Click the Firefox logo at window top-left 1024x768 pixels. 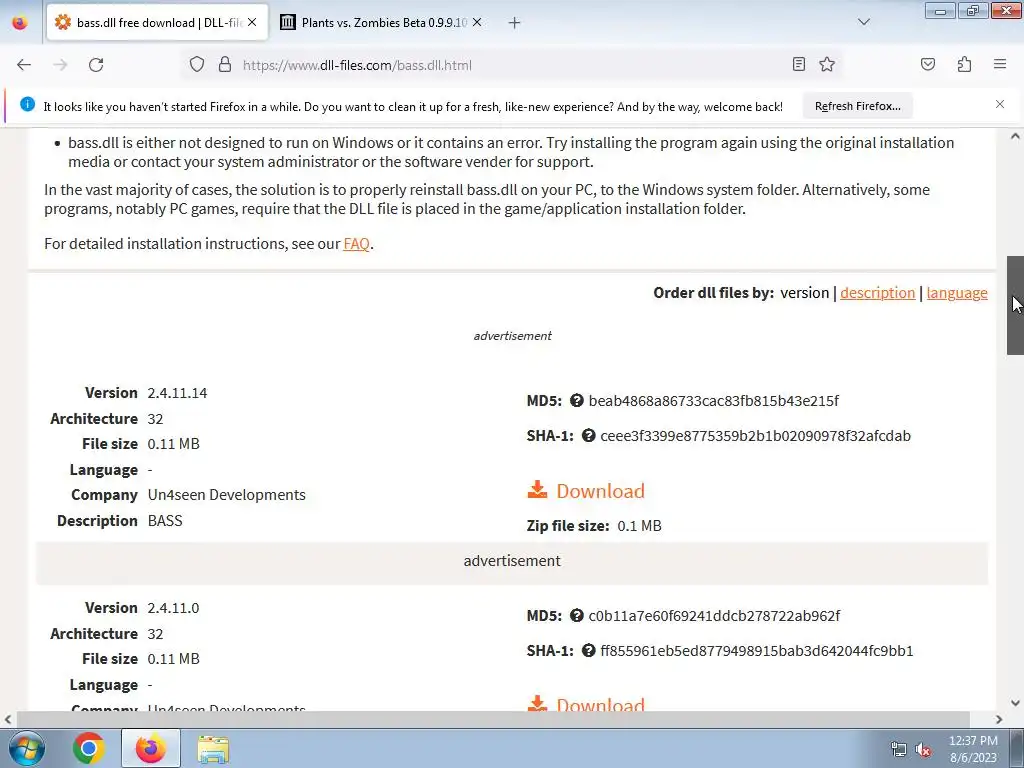[20, 23]
